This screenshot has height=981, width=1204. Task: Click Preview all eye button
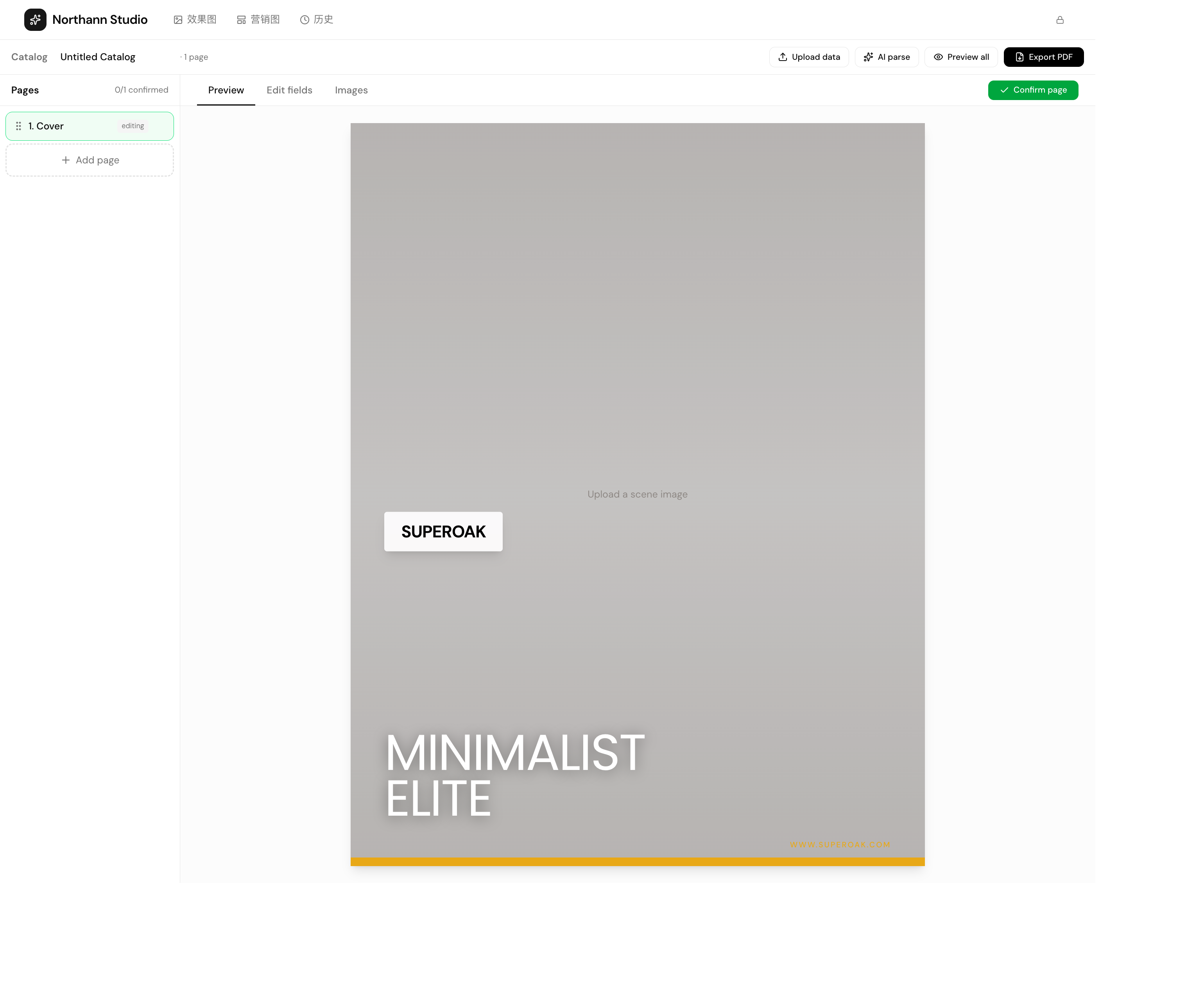[961, 57]
